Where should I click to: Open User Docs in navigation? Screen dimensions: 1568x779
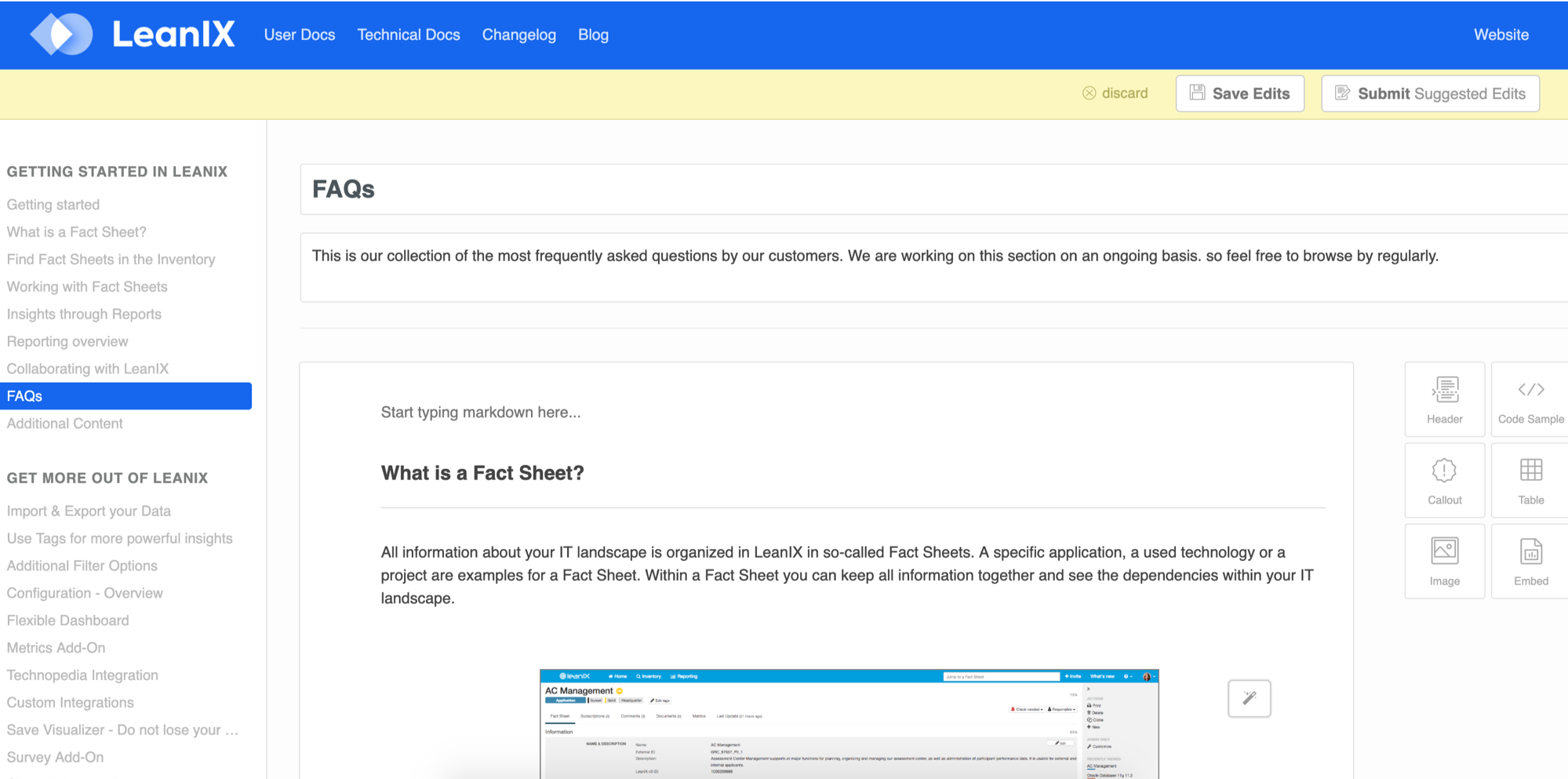pyautogui.click(x=300, y=35)
